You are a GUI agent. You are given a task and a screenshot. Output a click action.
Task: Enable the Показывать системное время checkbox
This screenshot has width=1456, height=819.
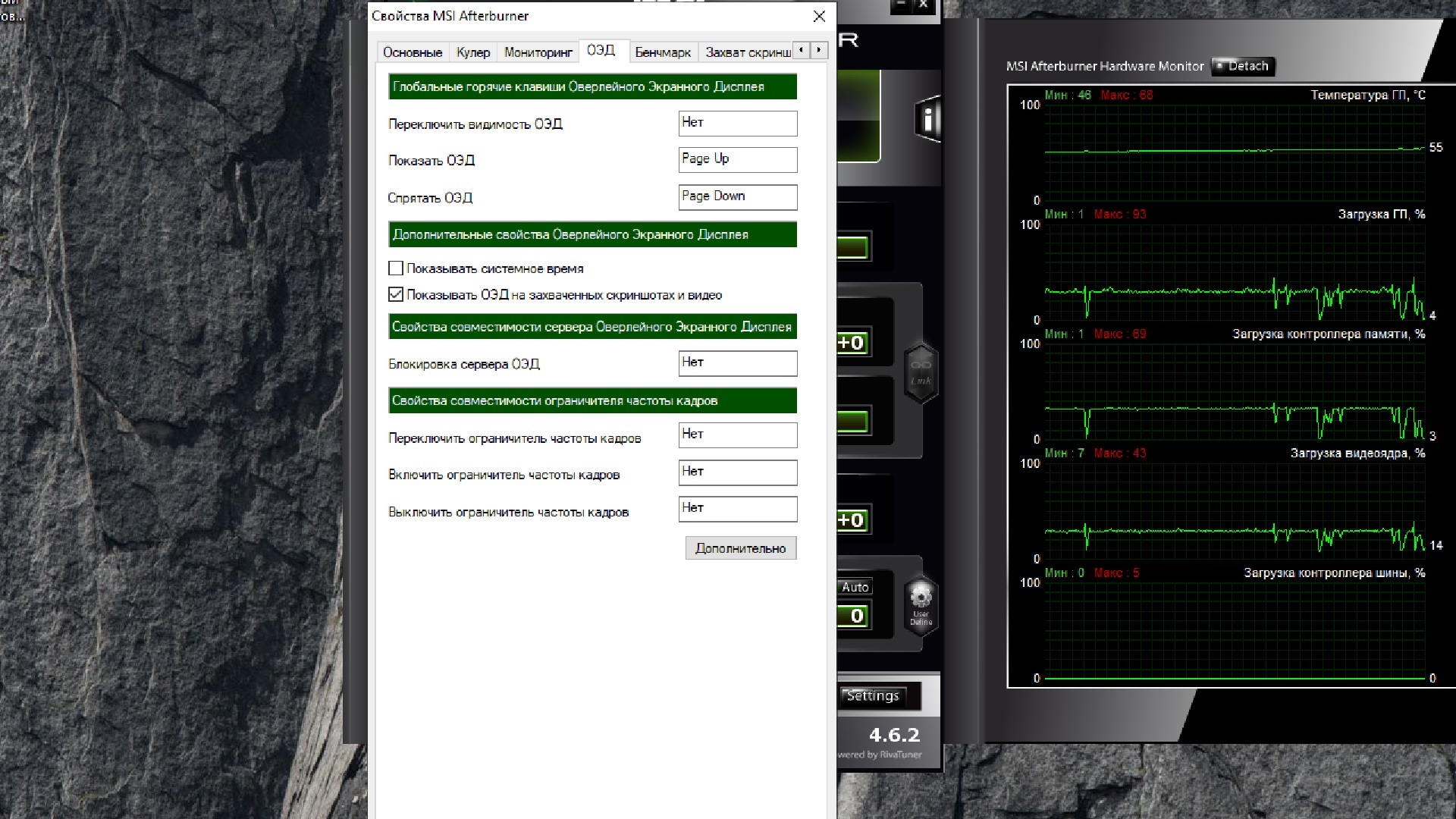[395, 268]
